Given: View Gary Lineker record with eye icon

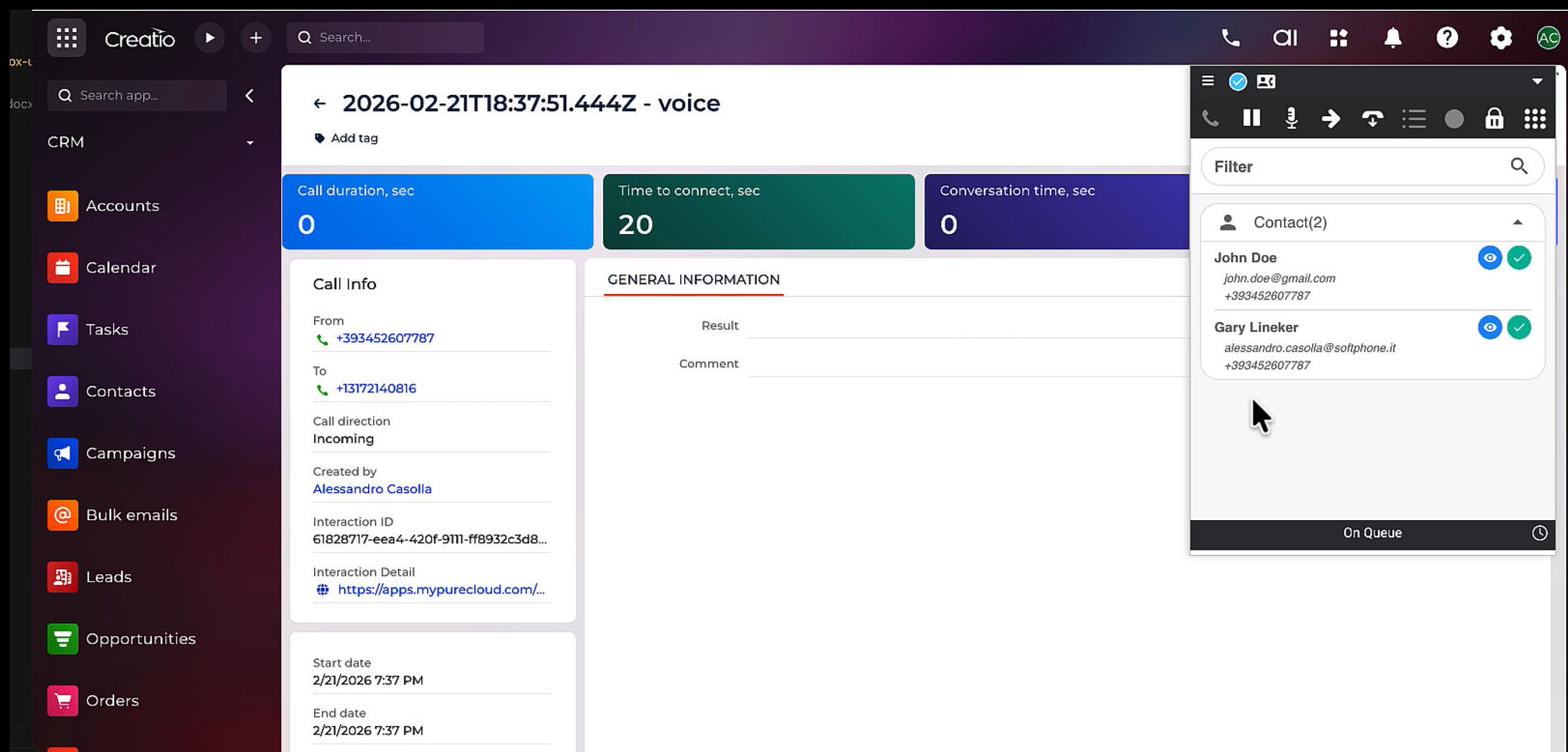Looking at the screenshot, I should click(1490, 328).
